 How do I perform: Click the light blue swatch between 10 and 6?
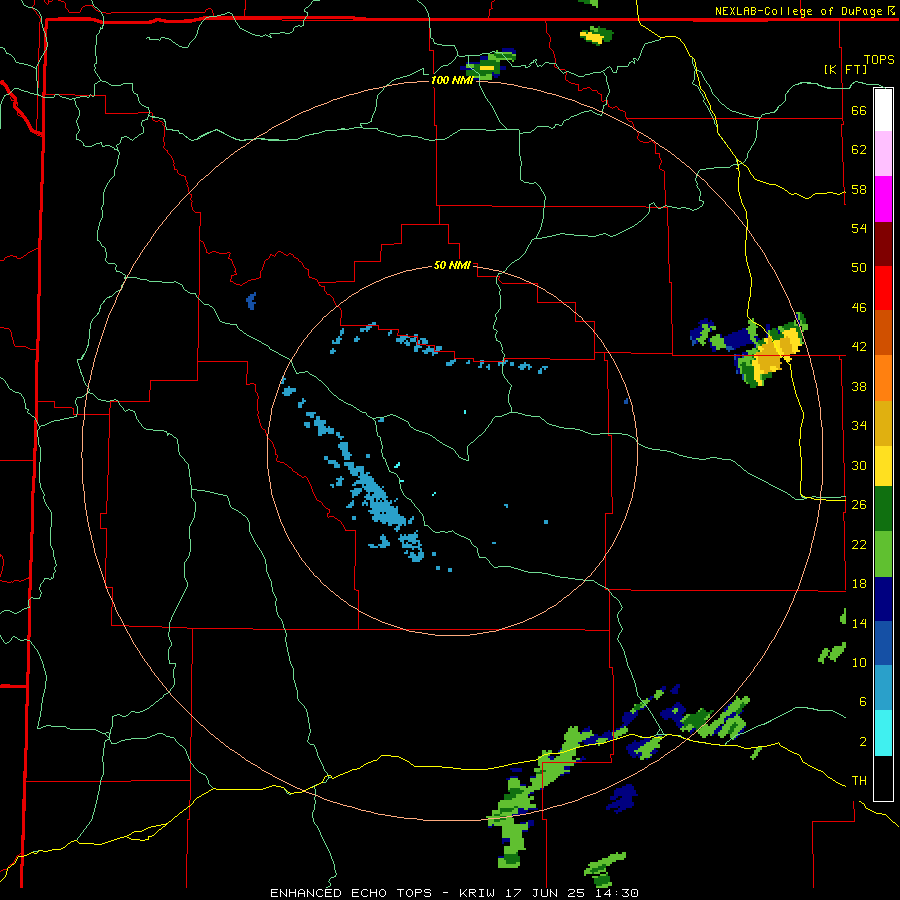883,688
